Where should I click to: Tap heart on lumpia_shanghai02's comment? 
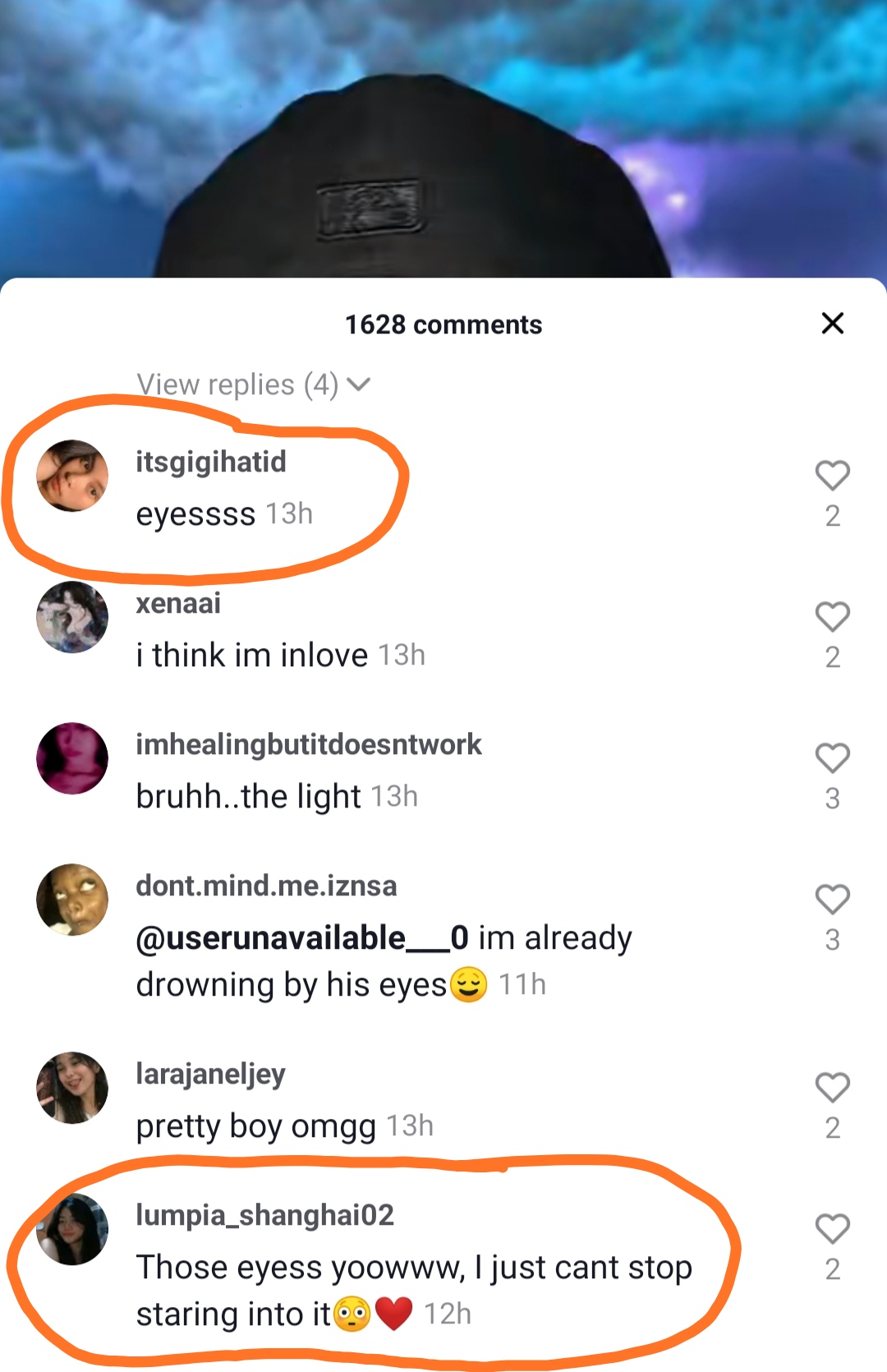point(832,1229)
